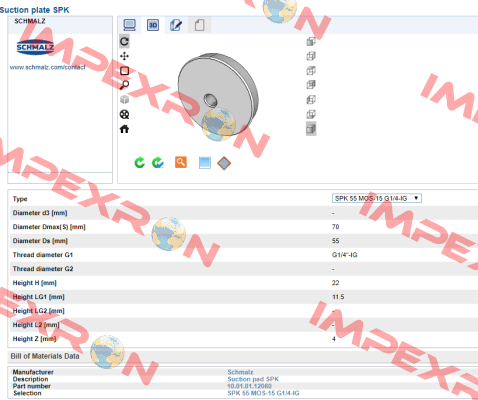Viewport: 478px width, 400px height.
Task: Click the Type row label
Action: click(x=20, y=199)
